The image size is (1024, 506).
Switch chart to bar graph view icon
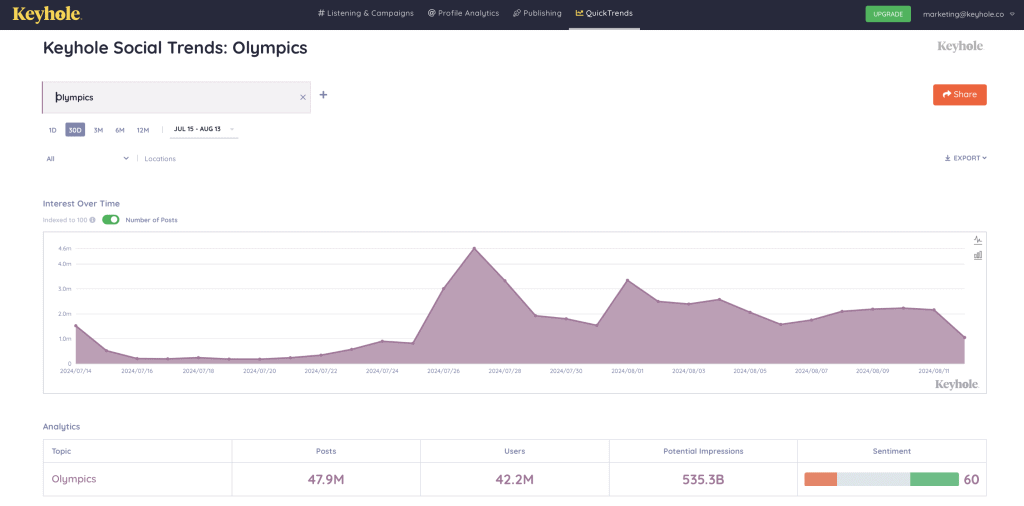pyautogui.click(x=978, y=255)
